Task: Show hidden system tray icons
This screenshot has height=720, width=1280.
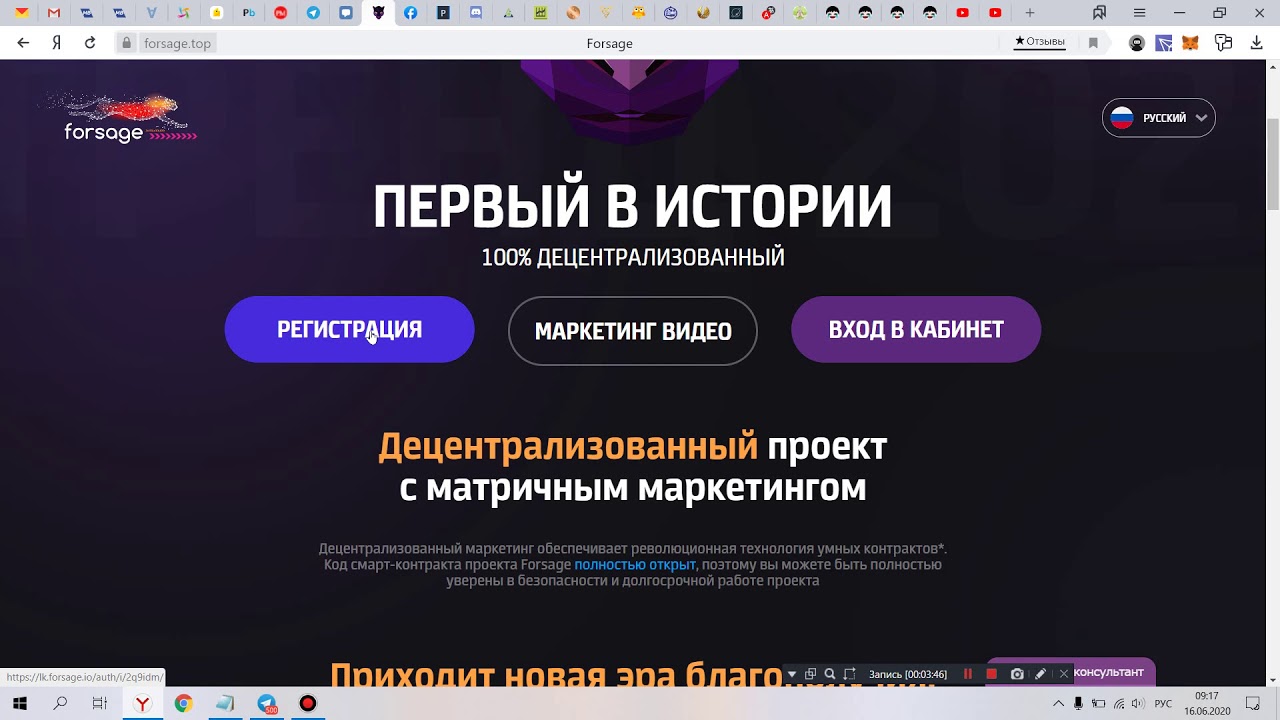Action: pyautogui.click(x=1058, y=704)
